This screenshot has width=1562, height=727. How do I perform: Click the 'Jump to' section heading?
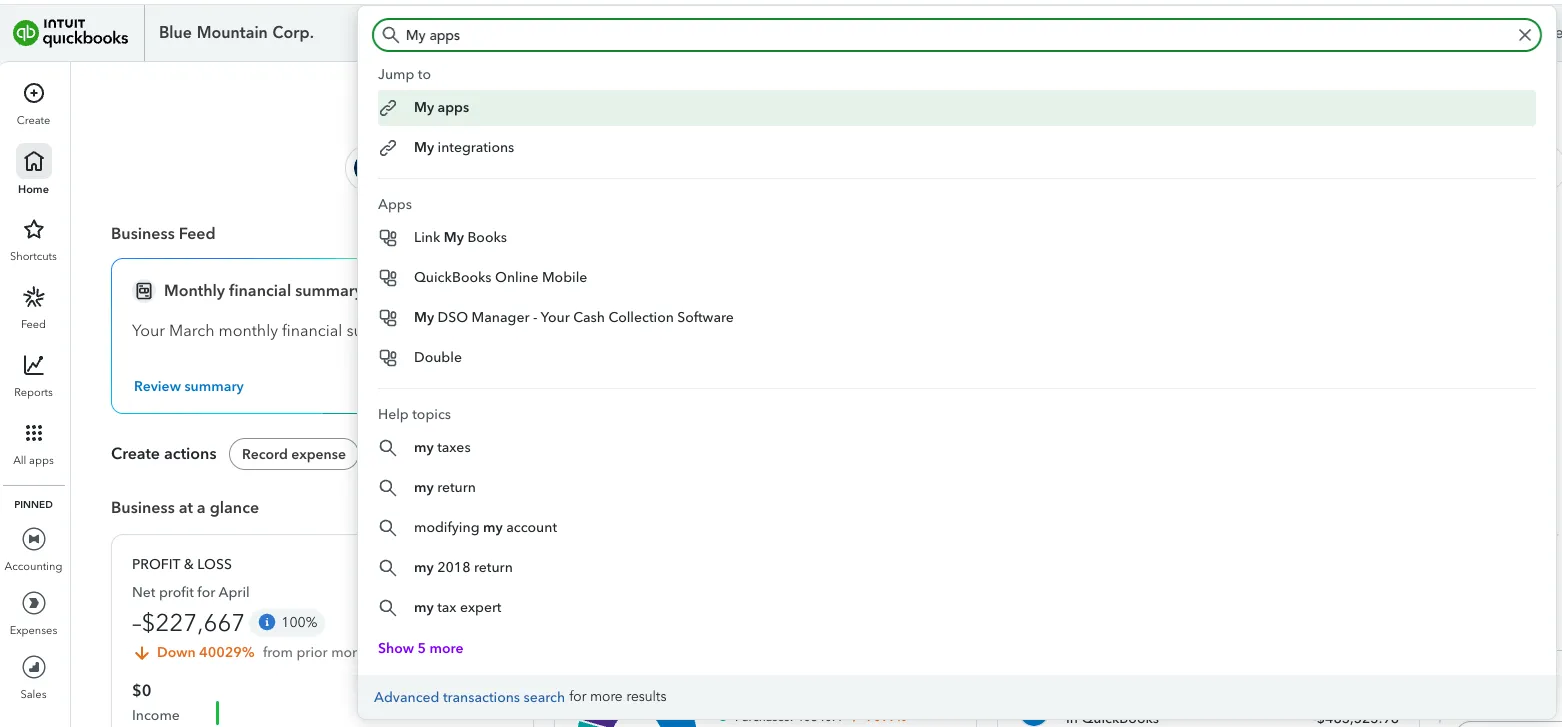[404, 75]
